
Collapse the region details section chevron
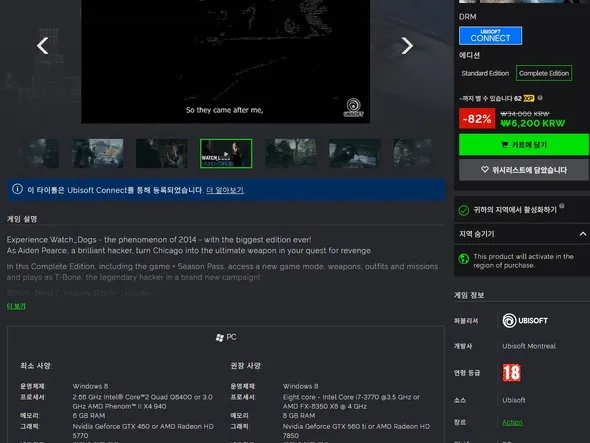582,234
